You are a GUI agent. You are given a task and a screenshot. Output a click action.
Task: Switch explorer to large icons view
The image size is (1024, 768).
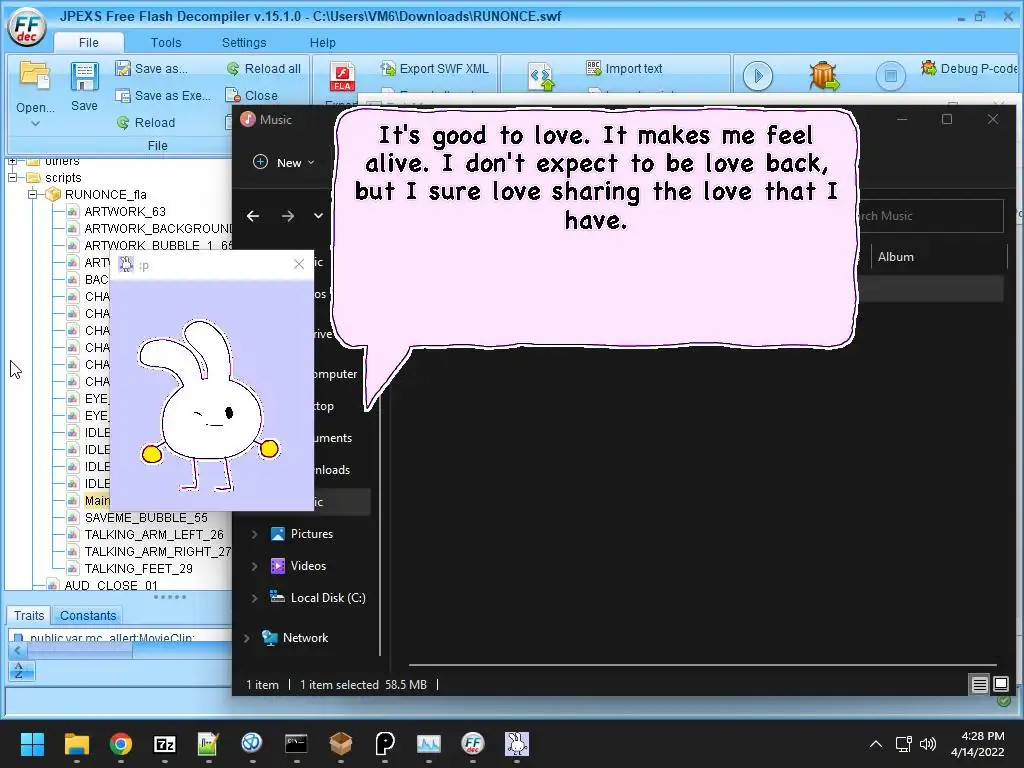(x=1000, y=684)
